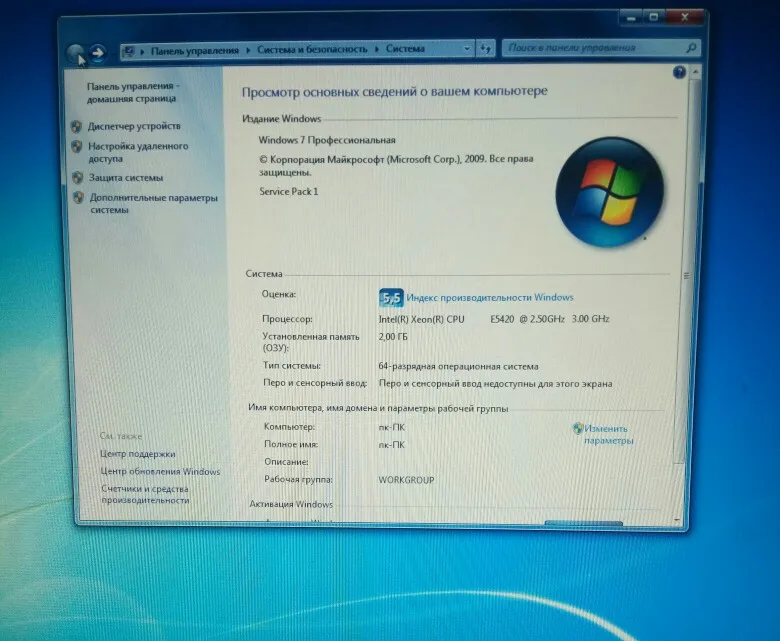This screenshot has width=780, height=641.
Task: Go to the Система и безопасность breadcrumb
Action: [x=312, y=49]
